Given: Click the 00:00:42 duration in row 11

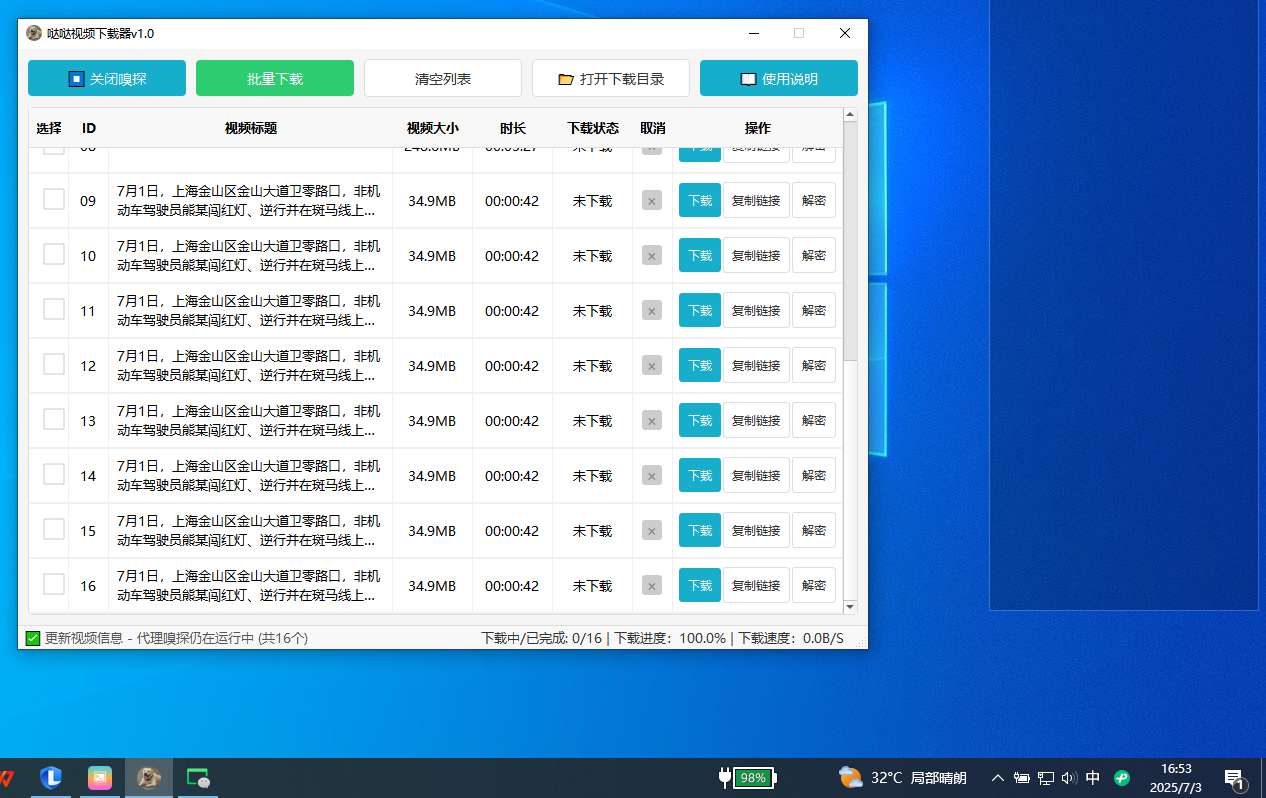Looking at the screenshot, I should [x=512, y=311].
